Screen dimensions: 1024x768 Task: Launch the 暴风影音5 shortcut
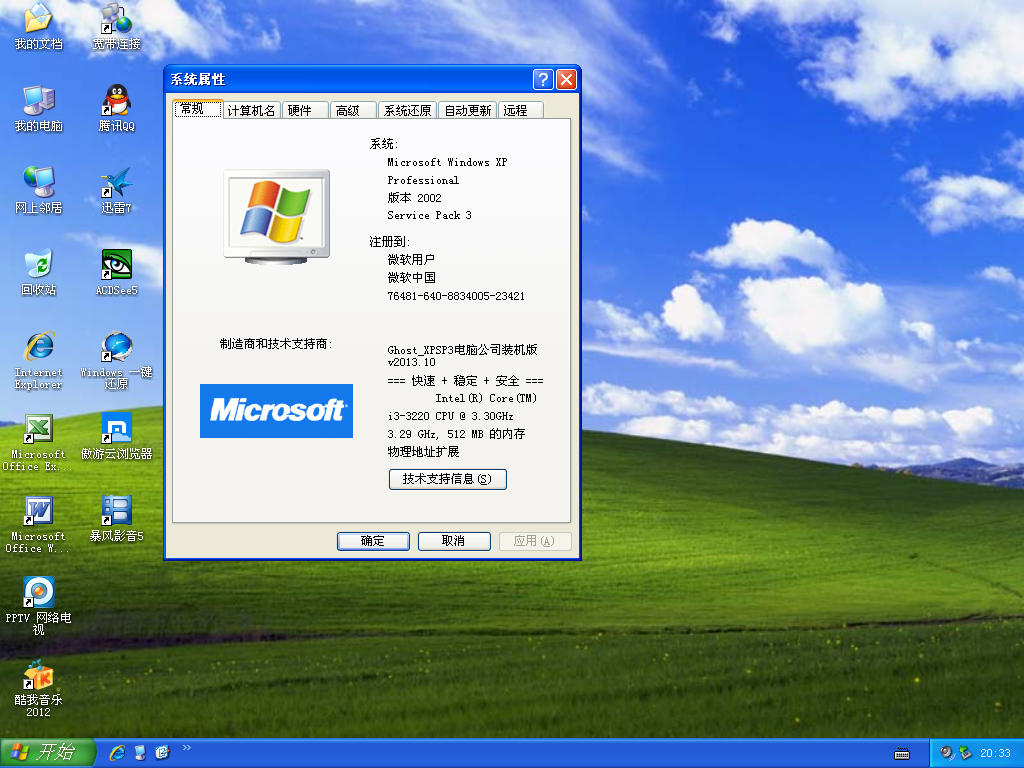click(x=116, y=519)
